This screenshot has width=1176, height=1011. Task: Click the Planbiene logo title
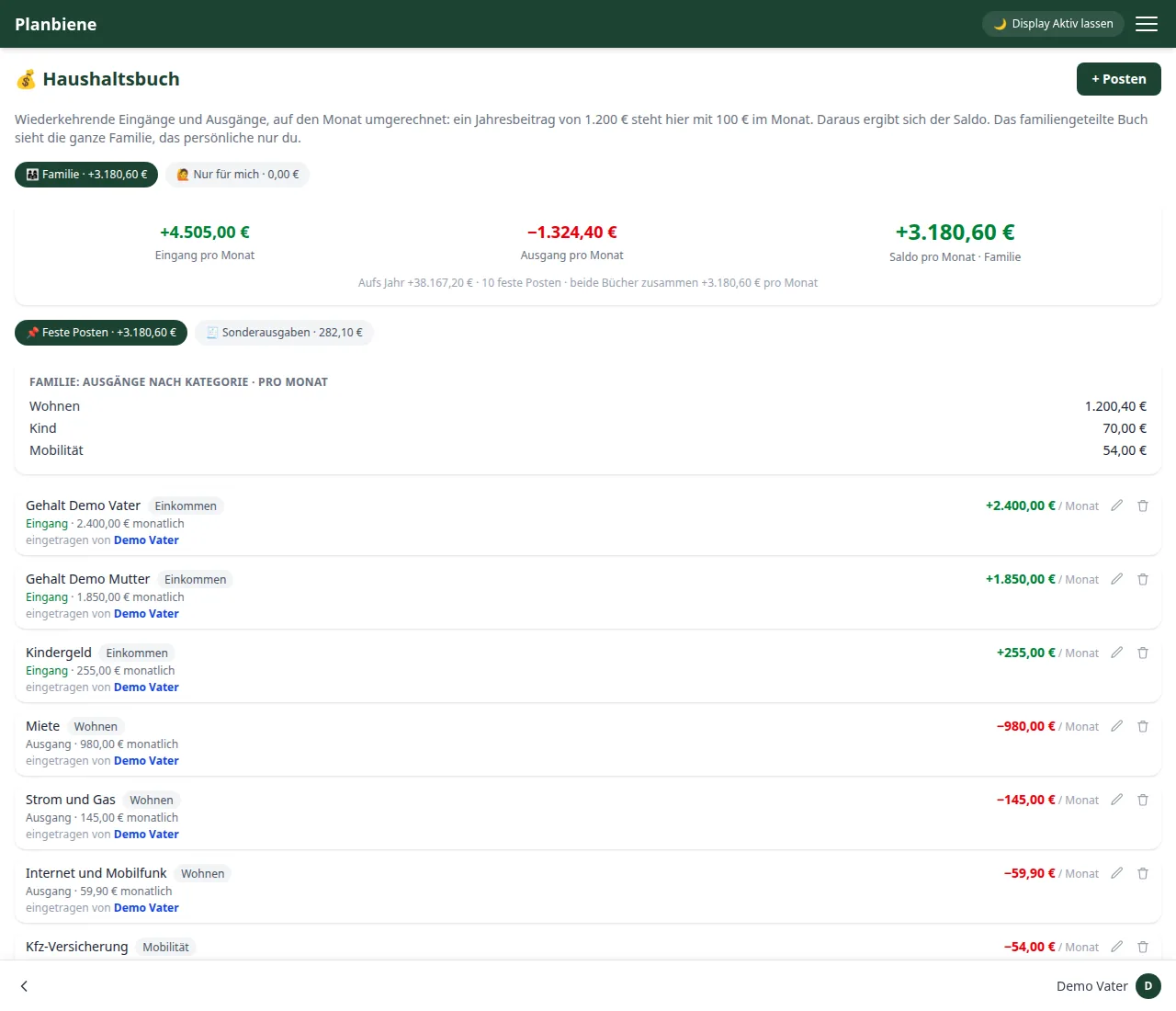click(56, 25)
